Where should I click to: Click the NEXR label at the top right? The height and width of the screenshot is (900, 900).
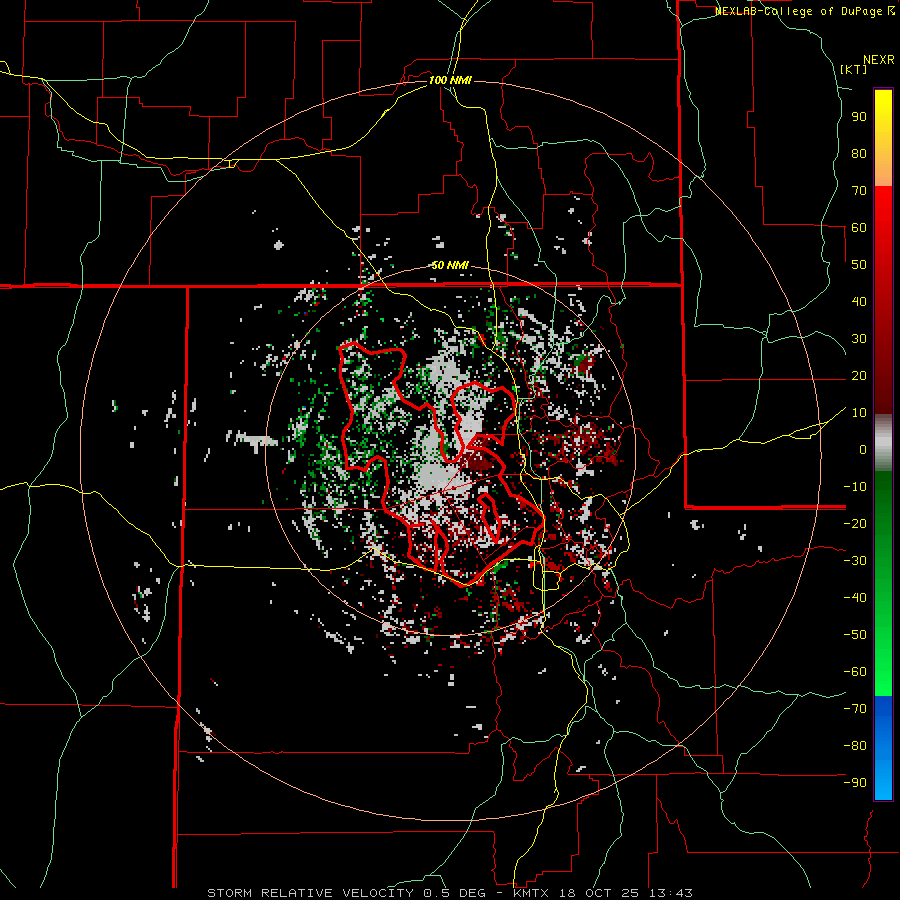(x=879, y=60)
